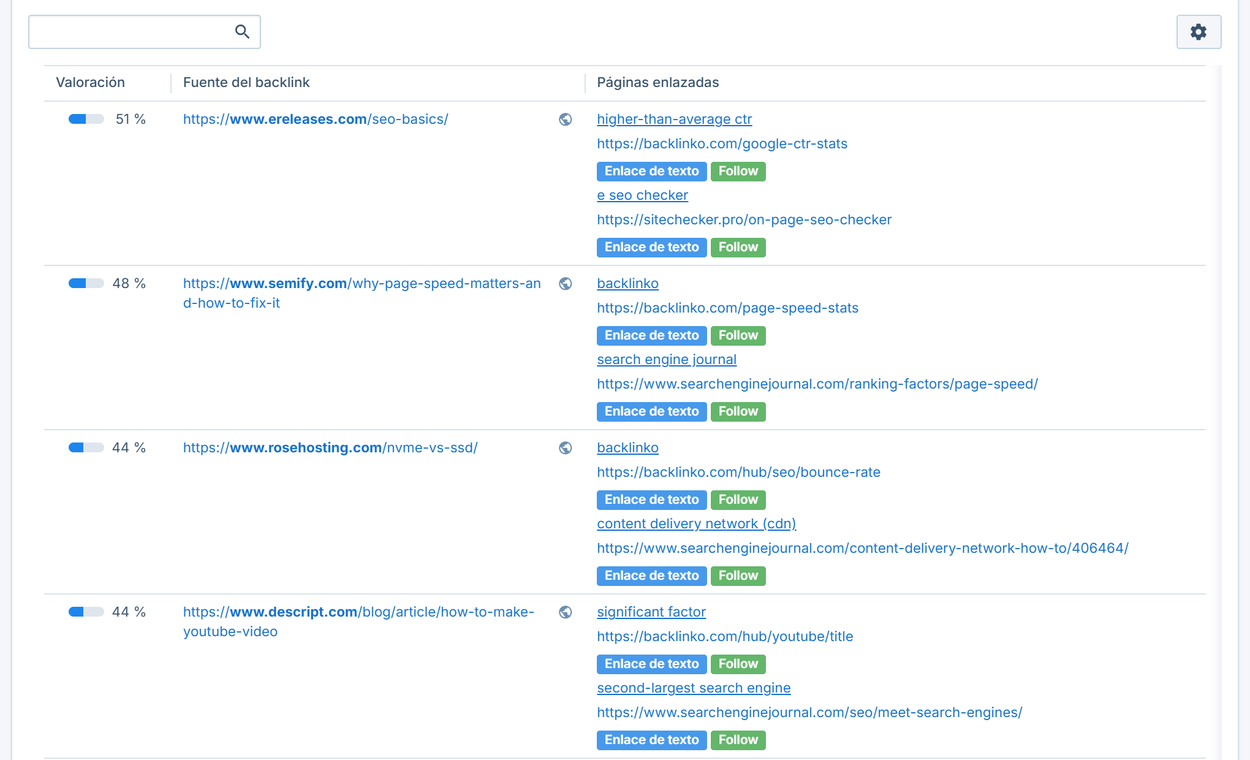The height and width of the screenshot is (760, 1250).
Task: Open the searchenginejournal.com ranking-factors/page-speed URL
Action: point(817,383)
